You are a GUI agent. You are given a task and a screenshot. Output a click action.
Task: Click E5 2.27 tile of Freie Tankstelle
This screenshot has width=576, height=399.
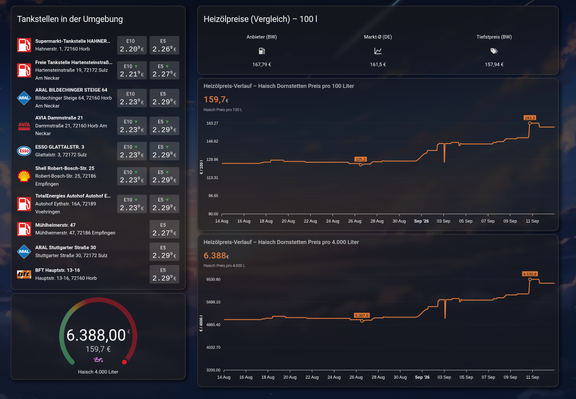click(164, 70)
